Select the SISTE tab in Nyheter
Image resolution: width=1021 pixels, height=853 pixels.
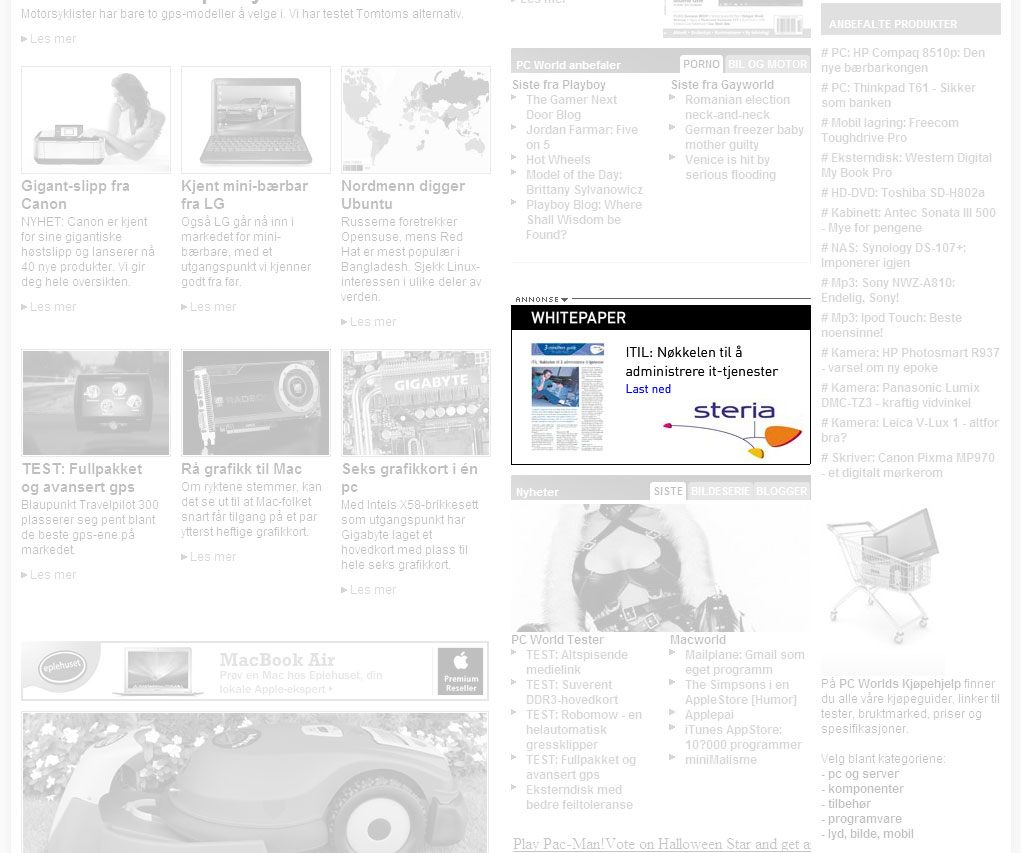coord(668,491)
